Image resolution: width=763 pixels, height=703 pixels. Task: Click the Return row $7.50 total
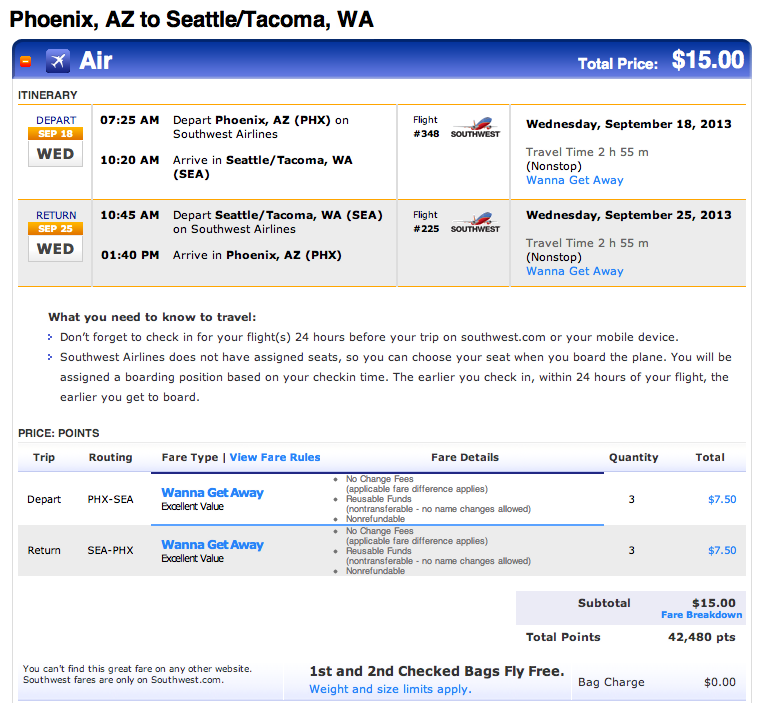722,550
